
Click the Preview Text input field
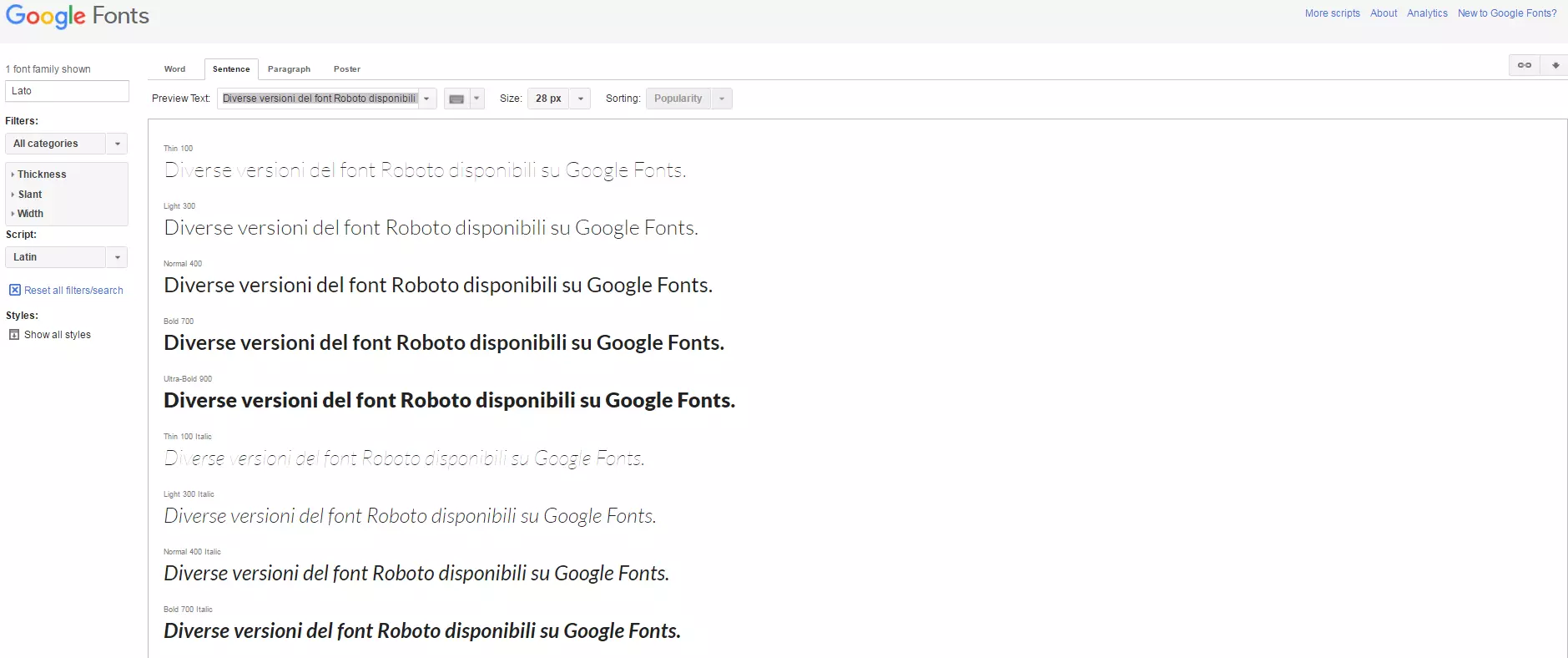(317, 99)
